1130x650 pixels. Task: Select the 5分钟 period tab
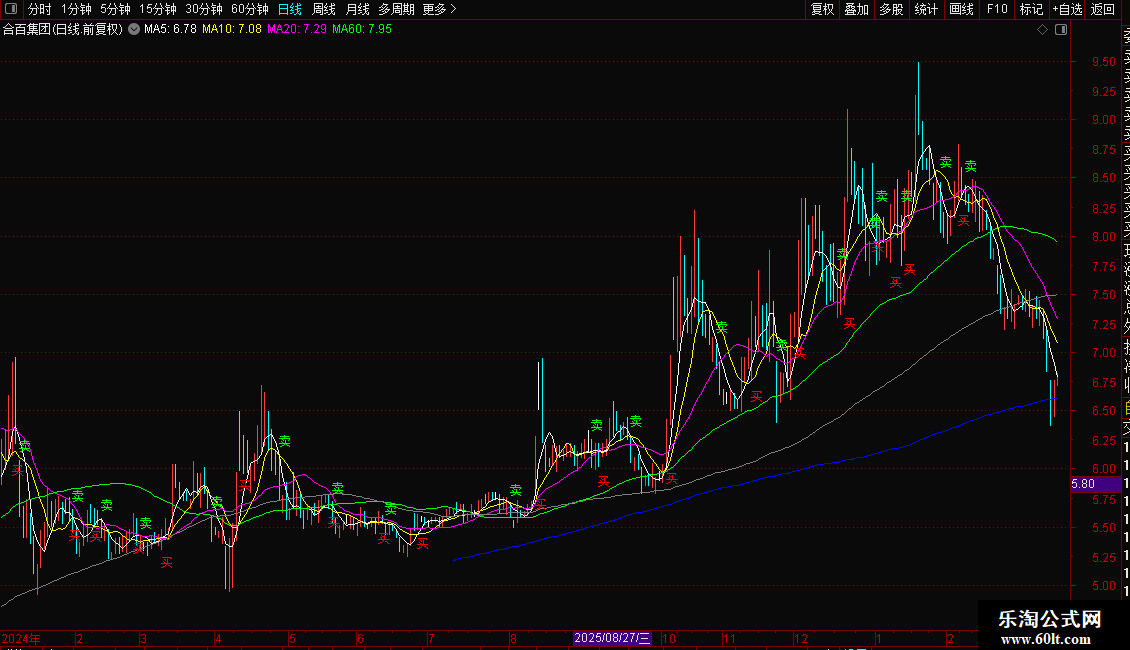[x=115, y=9]
